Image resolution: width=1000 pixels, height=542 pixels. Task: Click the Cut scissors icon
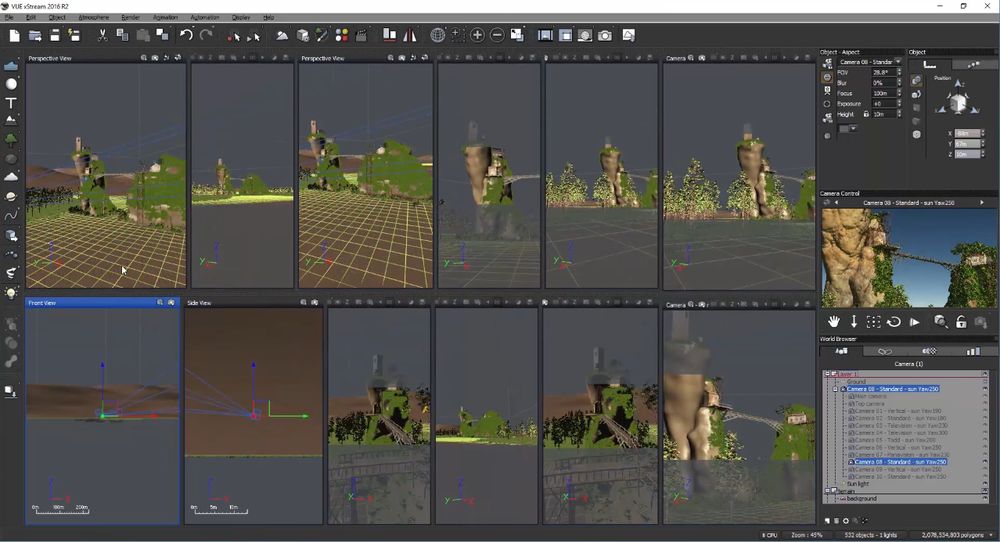pyautogui.click(x=102, y=35)
